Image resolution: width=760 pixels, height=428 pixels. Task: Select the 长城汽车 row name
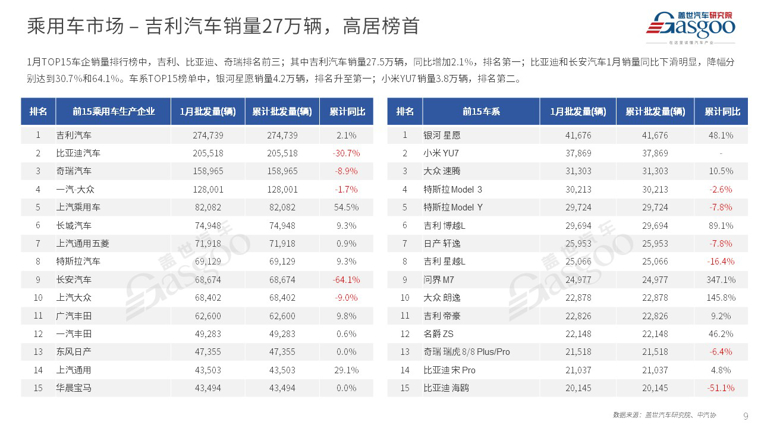pyautogui.click(x=74, y=225)
